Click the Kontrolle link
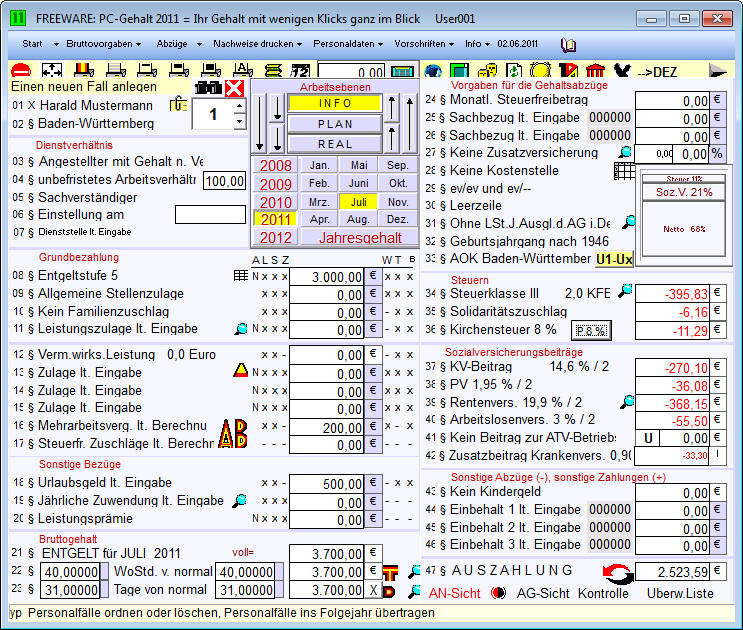This screenshot has height=630, width=743. 603,594
